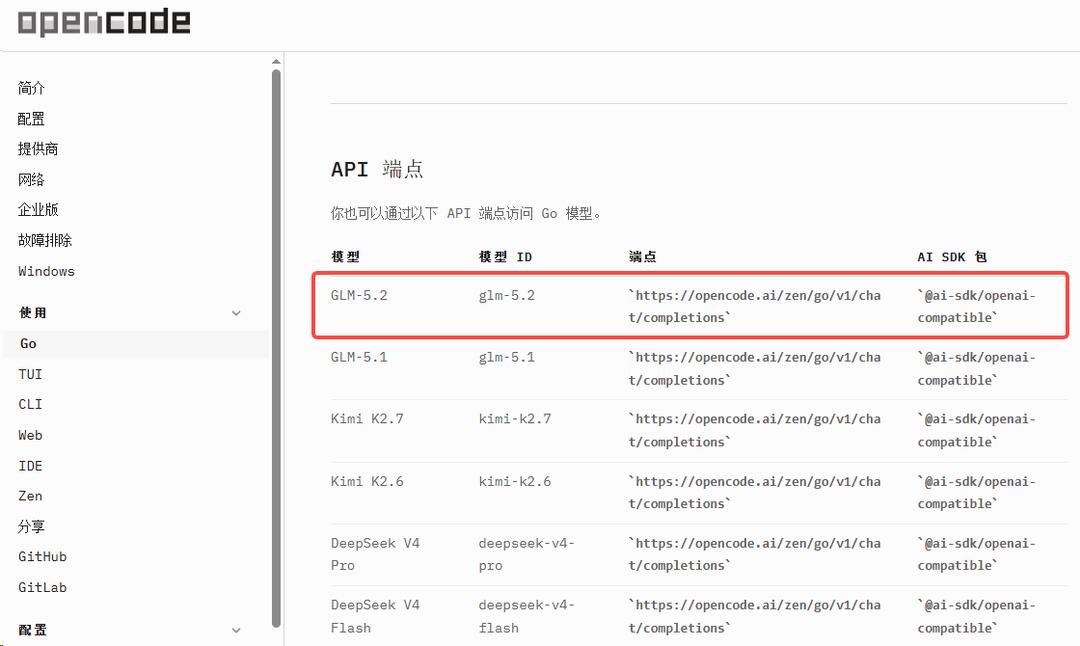Click the glm-5.2 model ID cell
The width and height of the screenshot is (1080, 646).
pos(507,295)
